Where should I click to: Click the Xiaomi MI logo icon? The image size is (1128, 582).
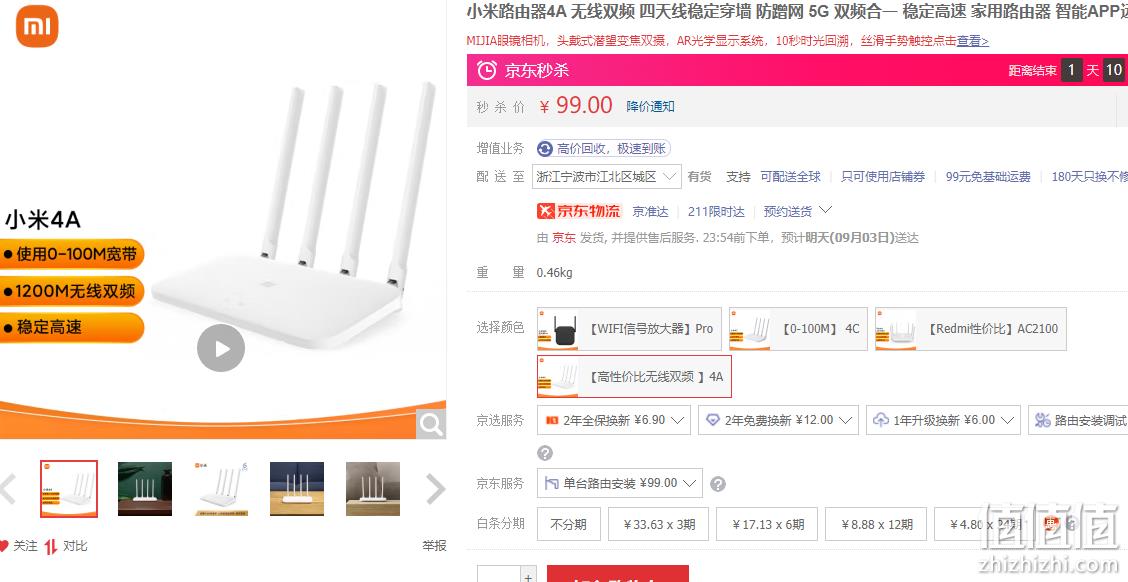(x=37, y=26)
